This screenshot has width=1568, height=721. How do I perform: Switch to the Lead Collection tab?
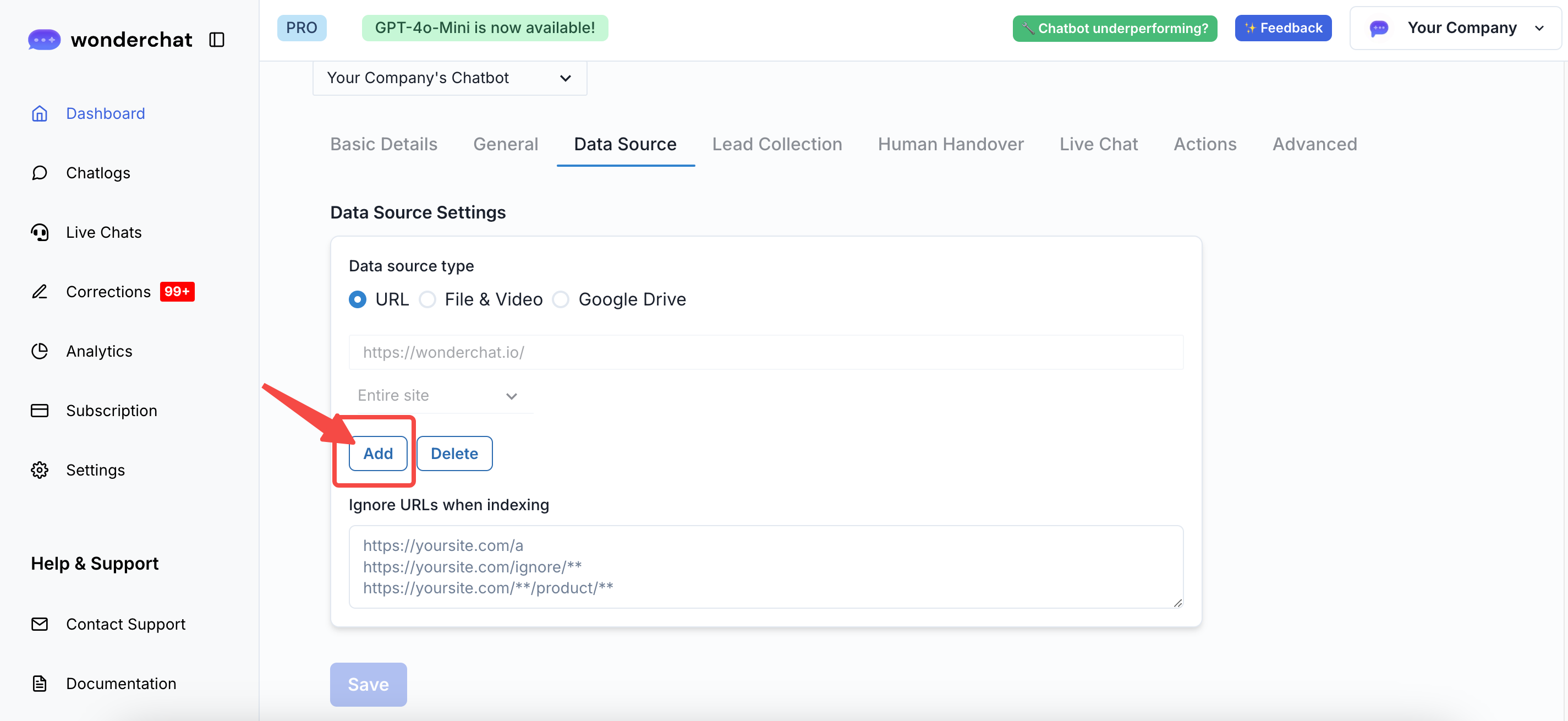pos(777,144)
